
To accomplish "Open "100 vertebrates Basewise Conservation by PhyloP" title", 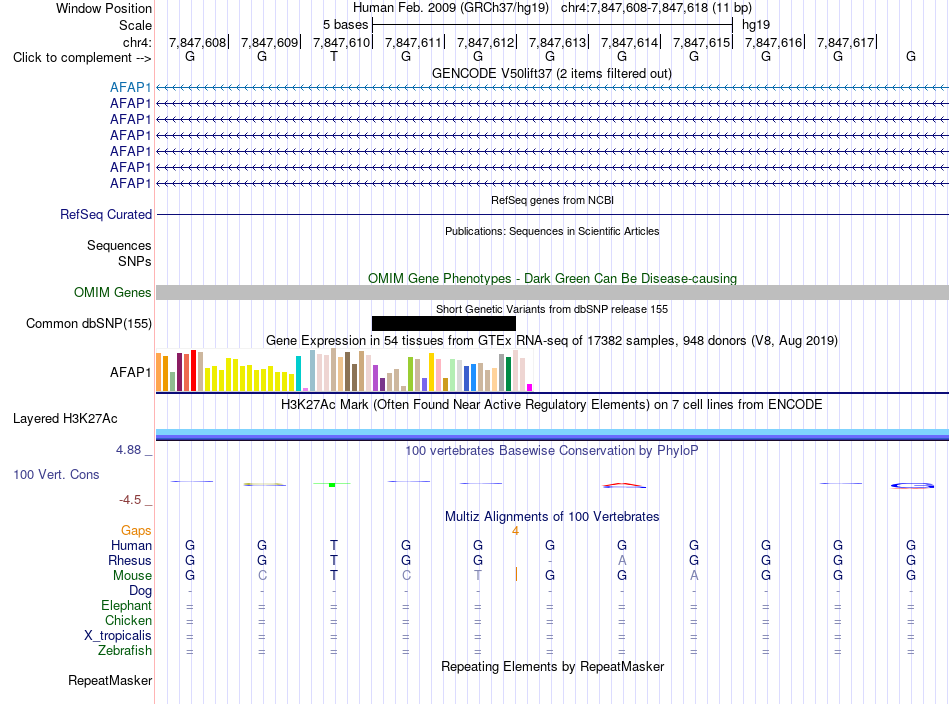I will (x=552, y=451).
